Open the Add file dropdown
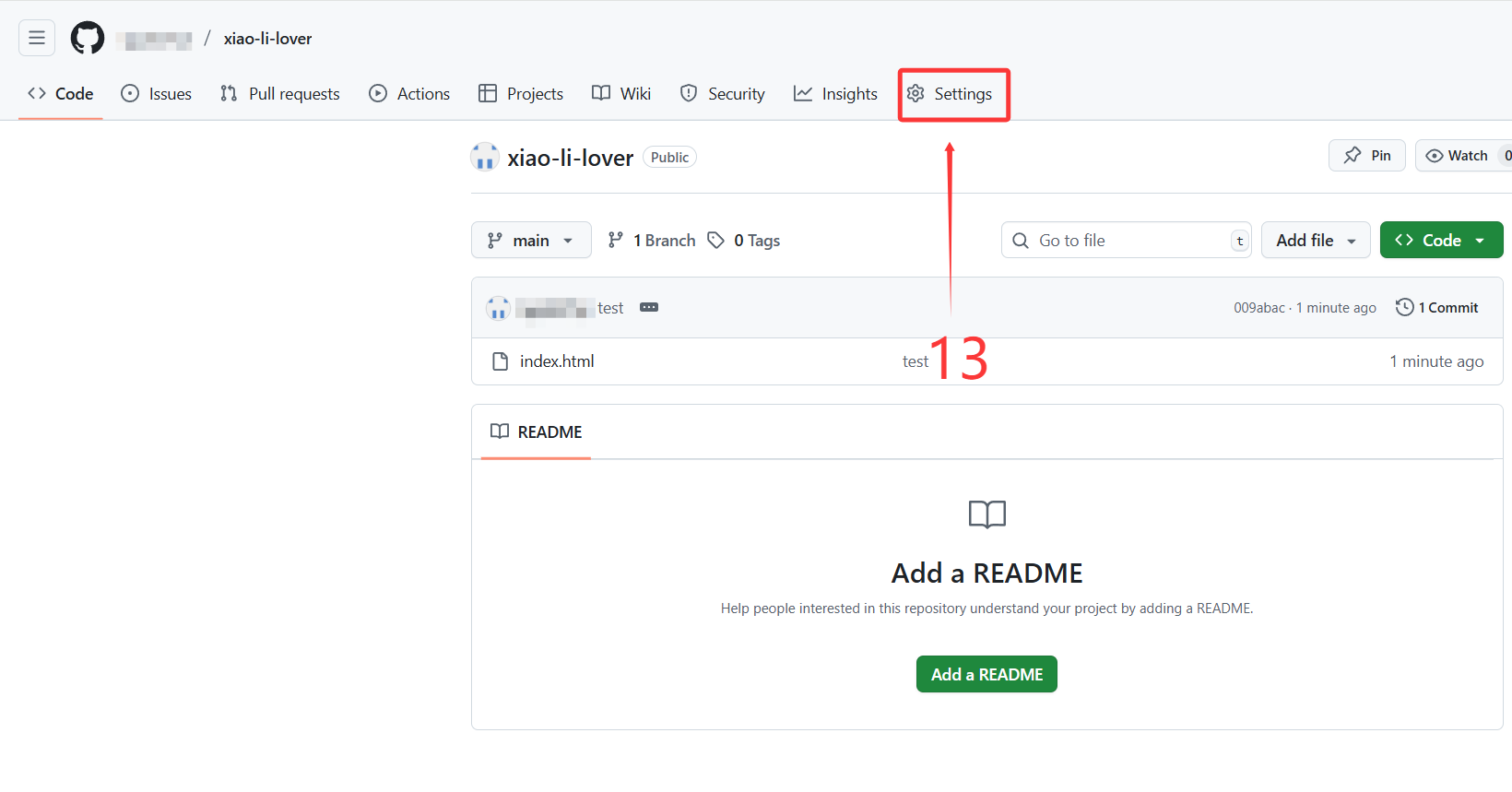 1316,240
